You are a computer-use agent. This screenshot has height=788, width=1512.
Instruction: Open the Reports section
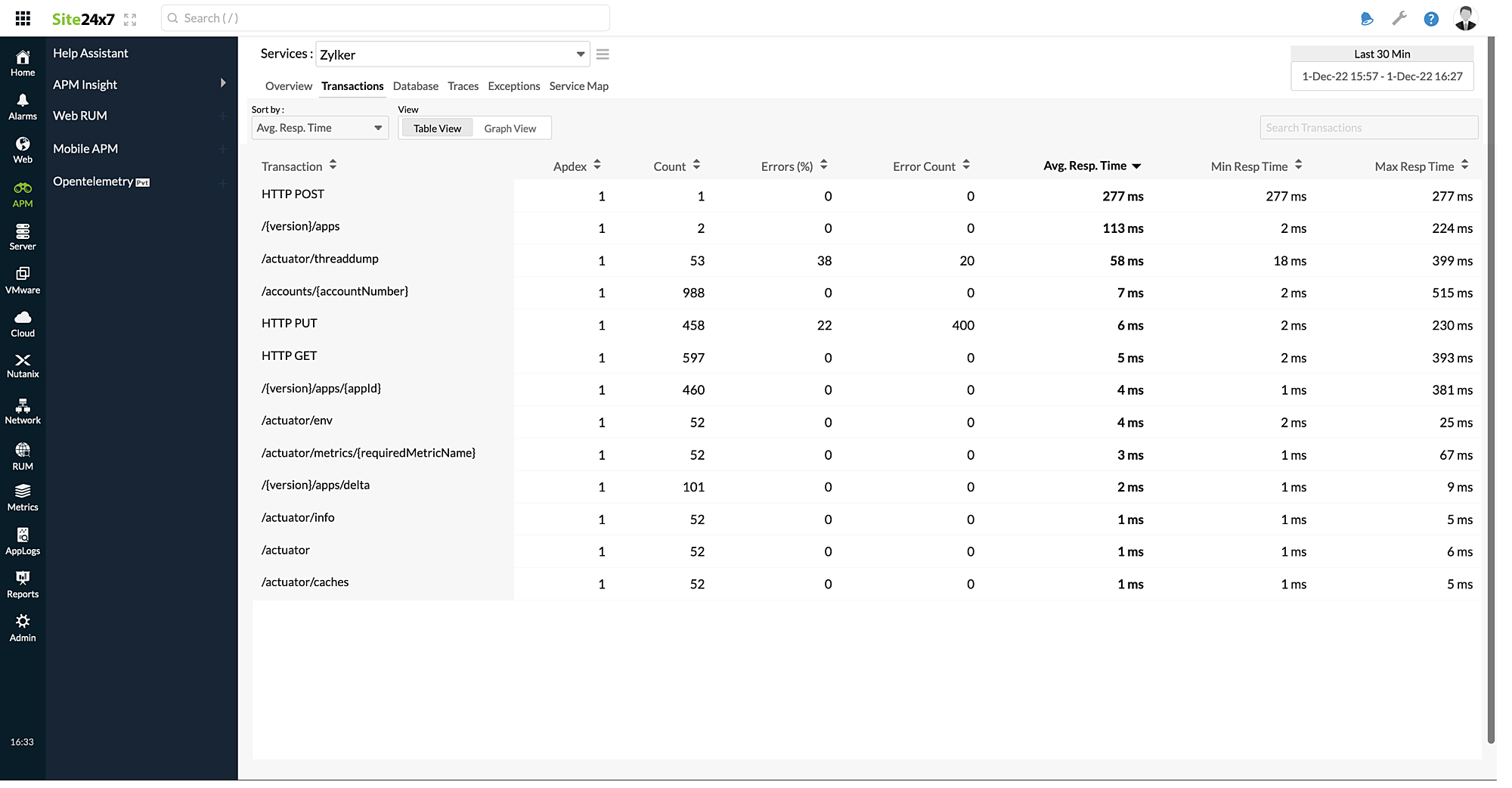point(23,582)
